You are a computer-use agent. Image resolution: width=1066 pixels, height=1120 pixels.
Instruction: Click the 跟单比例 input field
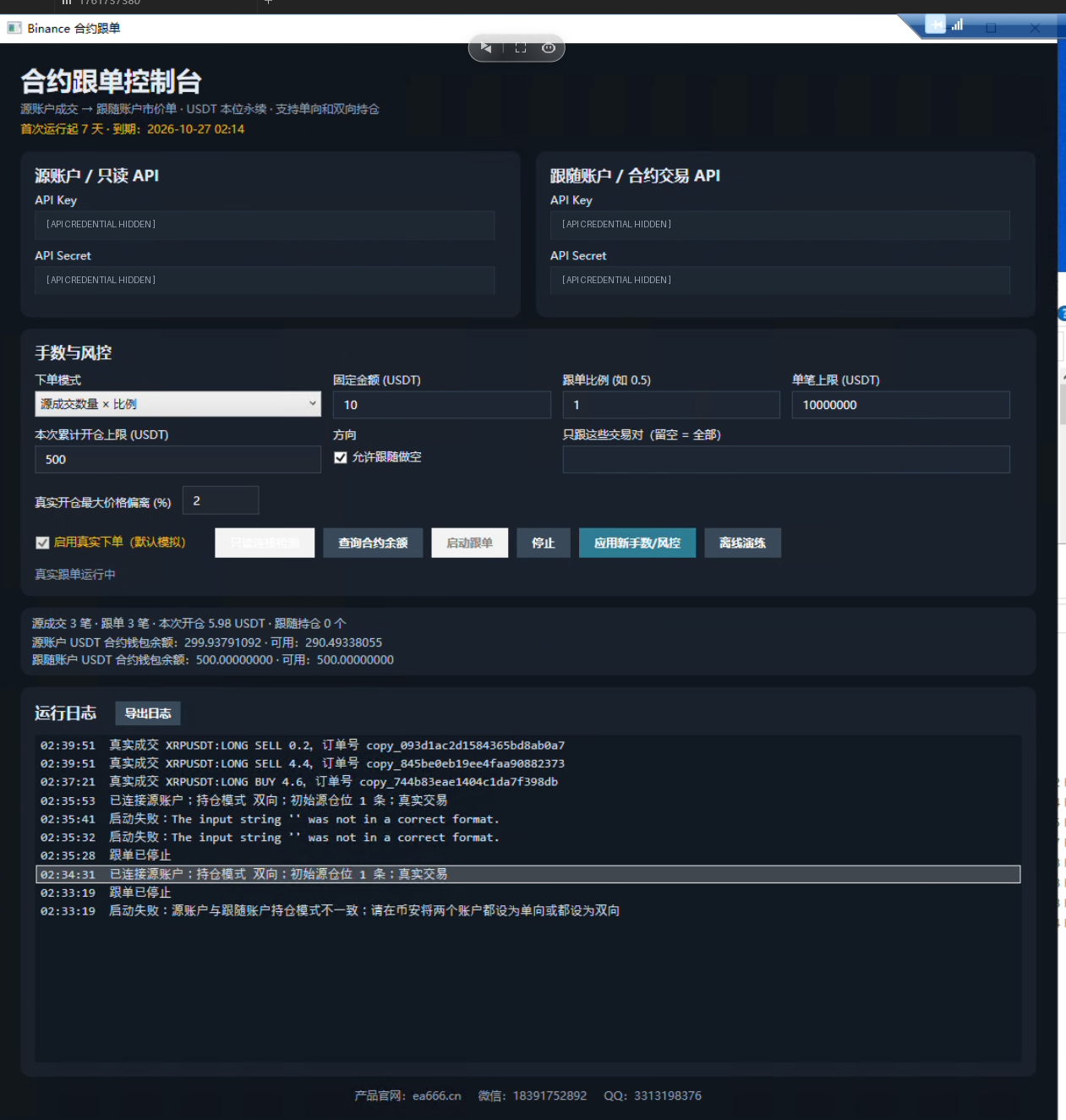tap(671, 405)
